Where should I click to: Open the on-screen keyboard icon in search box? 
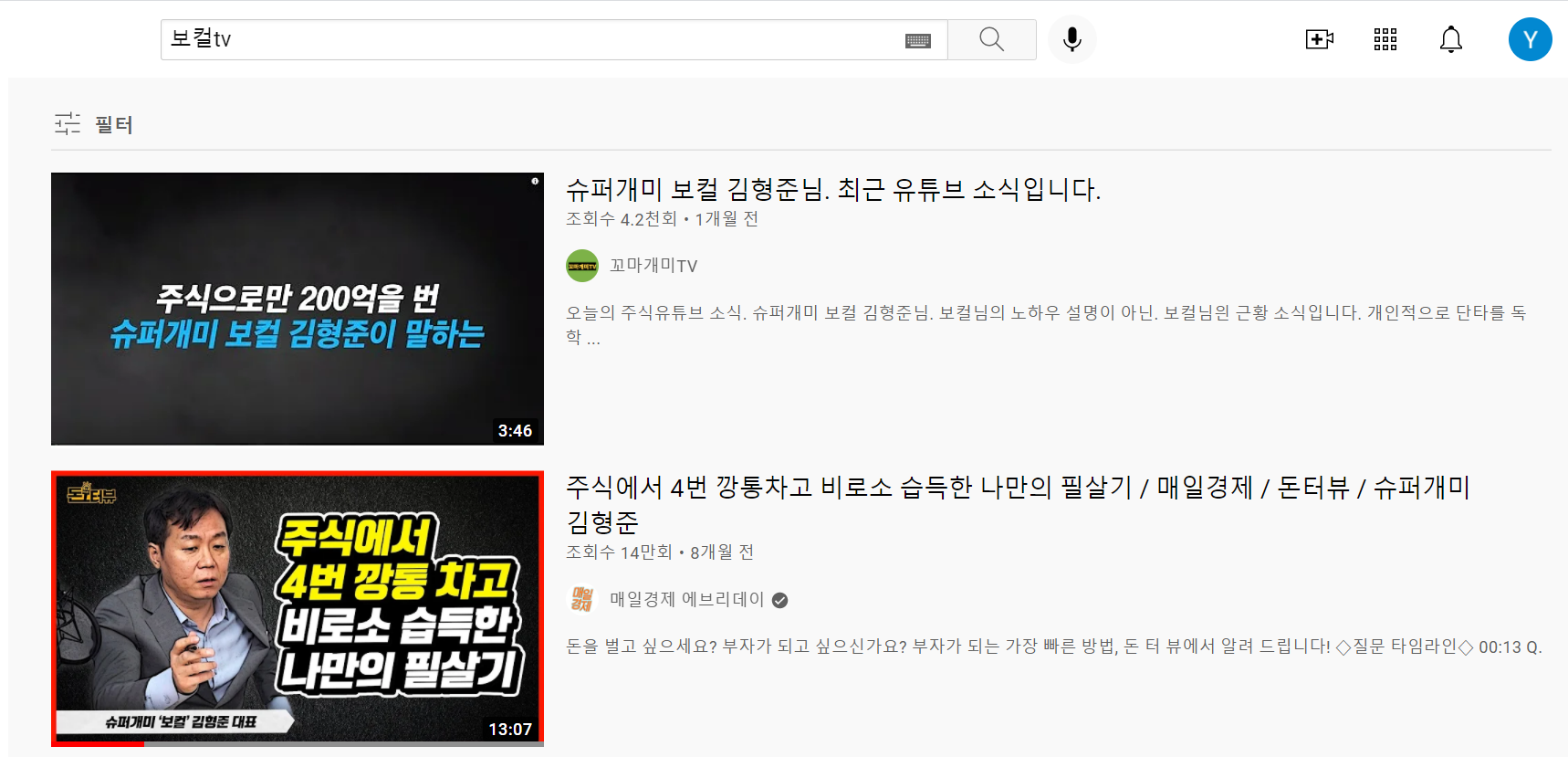point(918,40)
